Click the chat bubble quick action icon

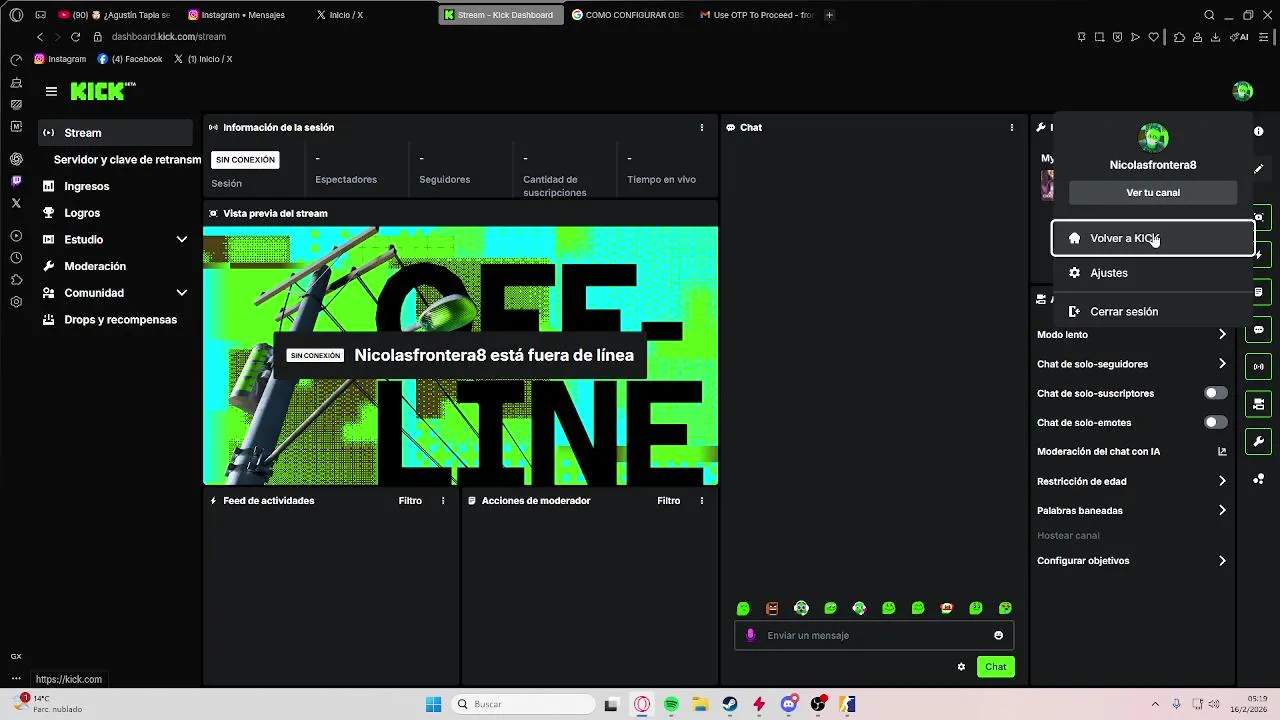click(x=1259, y=330)
